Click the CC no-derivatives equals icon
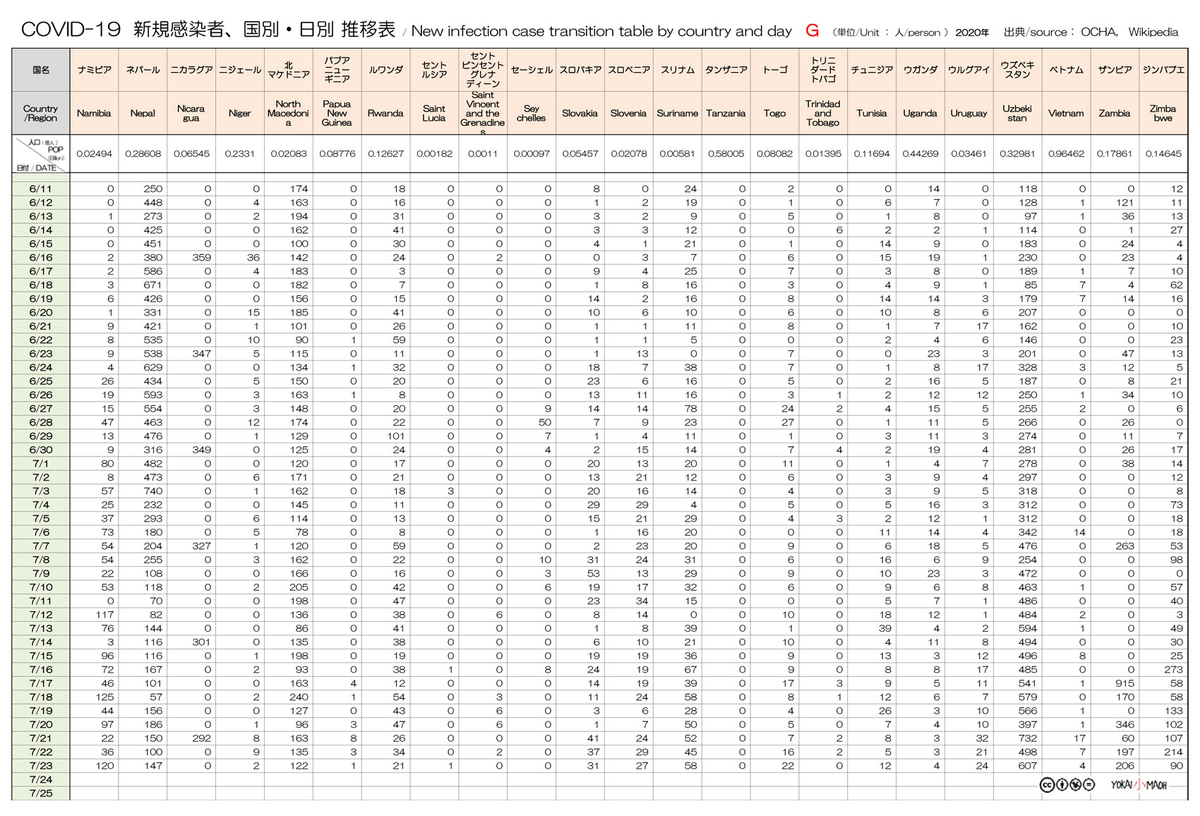 pyautogui.click(x=1090, y=784)
